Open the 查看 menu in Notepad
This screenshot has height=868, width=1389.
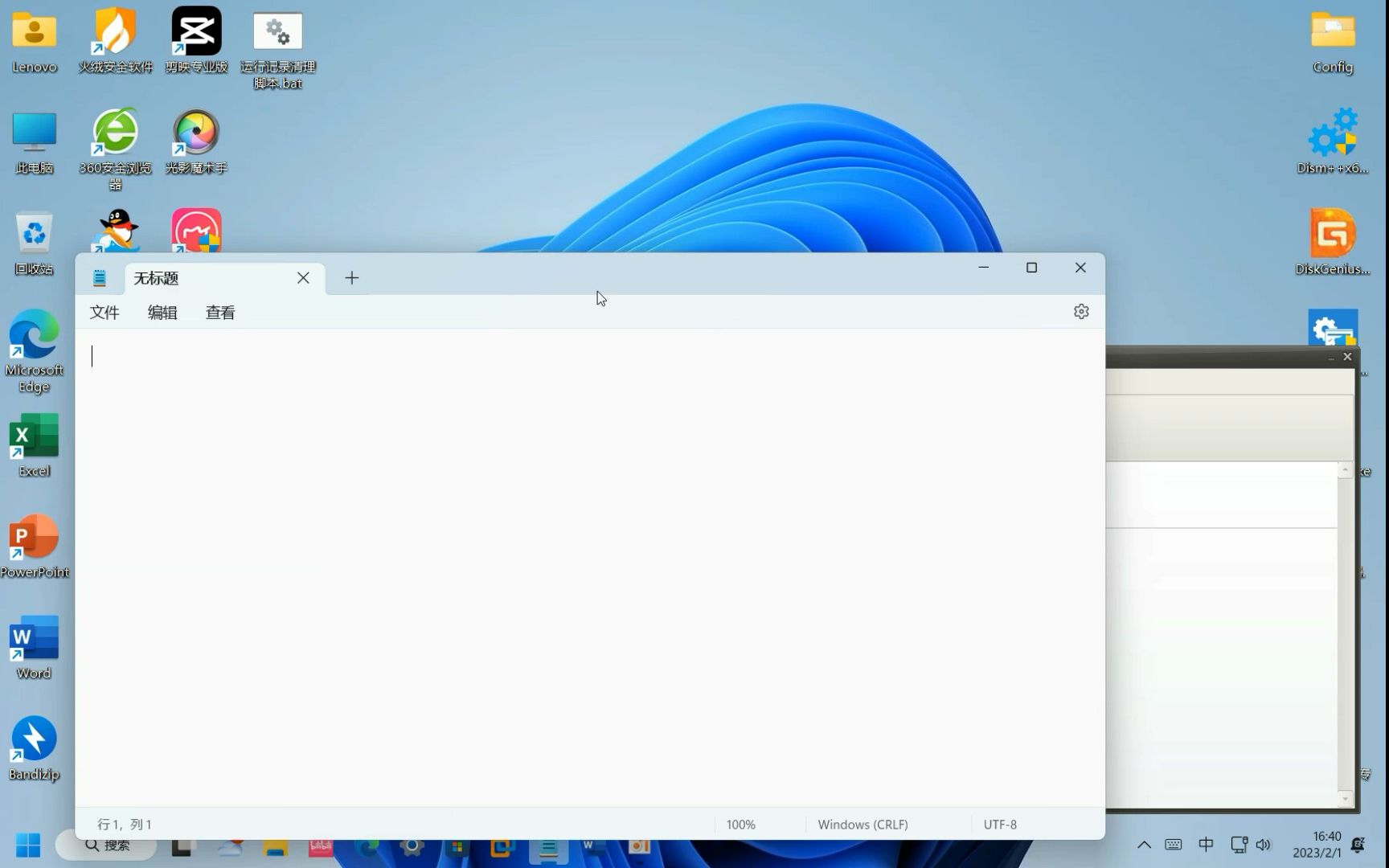click(x=219, y=313)
